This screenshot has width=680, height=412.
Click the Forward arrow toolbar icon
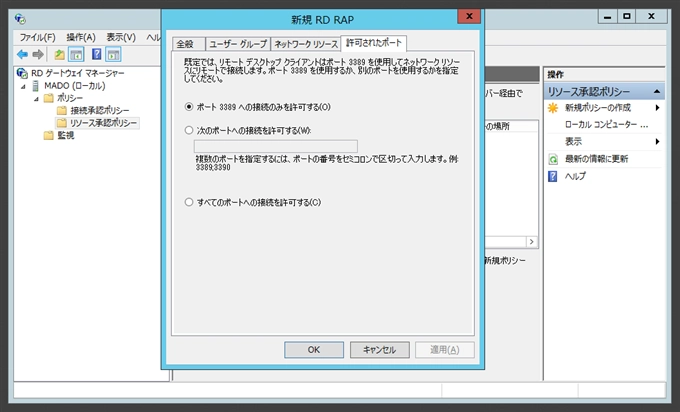pos(38,55)
